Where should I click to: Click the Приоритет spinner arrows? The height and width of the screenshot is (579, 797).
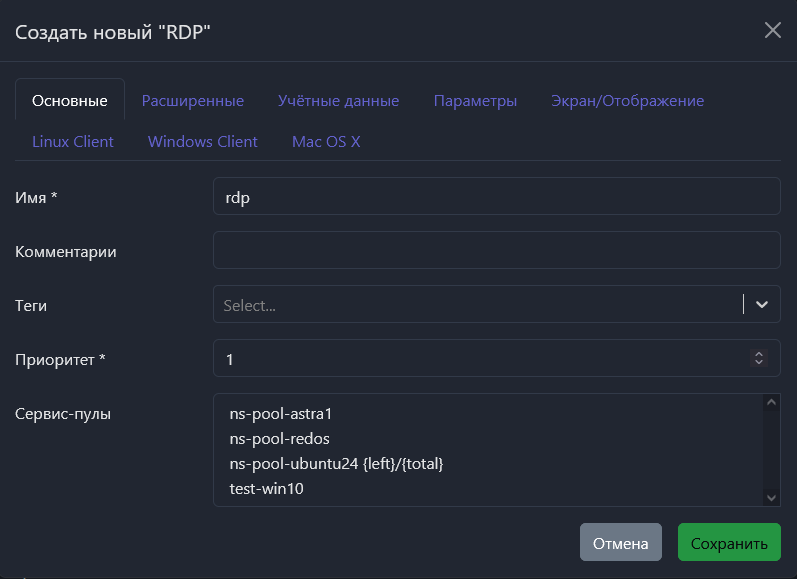coord(759,358)
